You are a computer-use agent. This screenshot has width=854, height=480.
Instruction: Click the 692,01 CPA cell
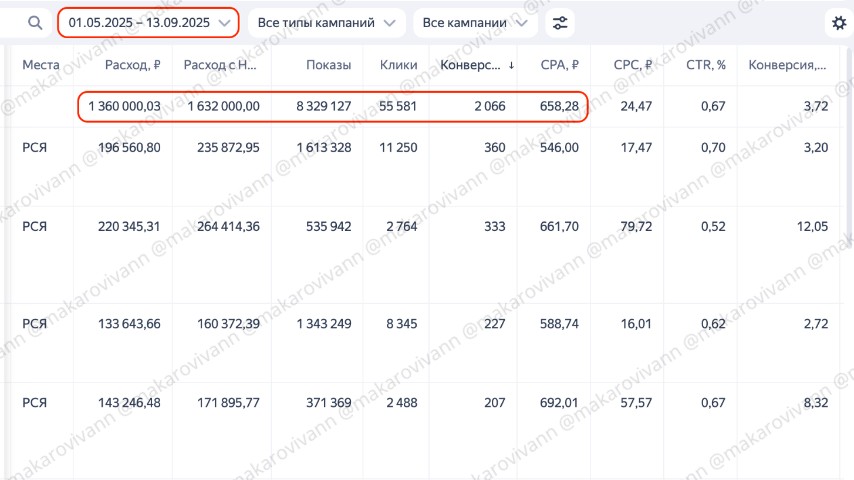559,403
